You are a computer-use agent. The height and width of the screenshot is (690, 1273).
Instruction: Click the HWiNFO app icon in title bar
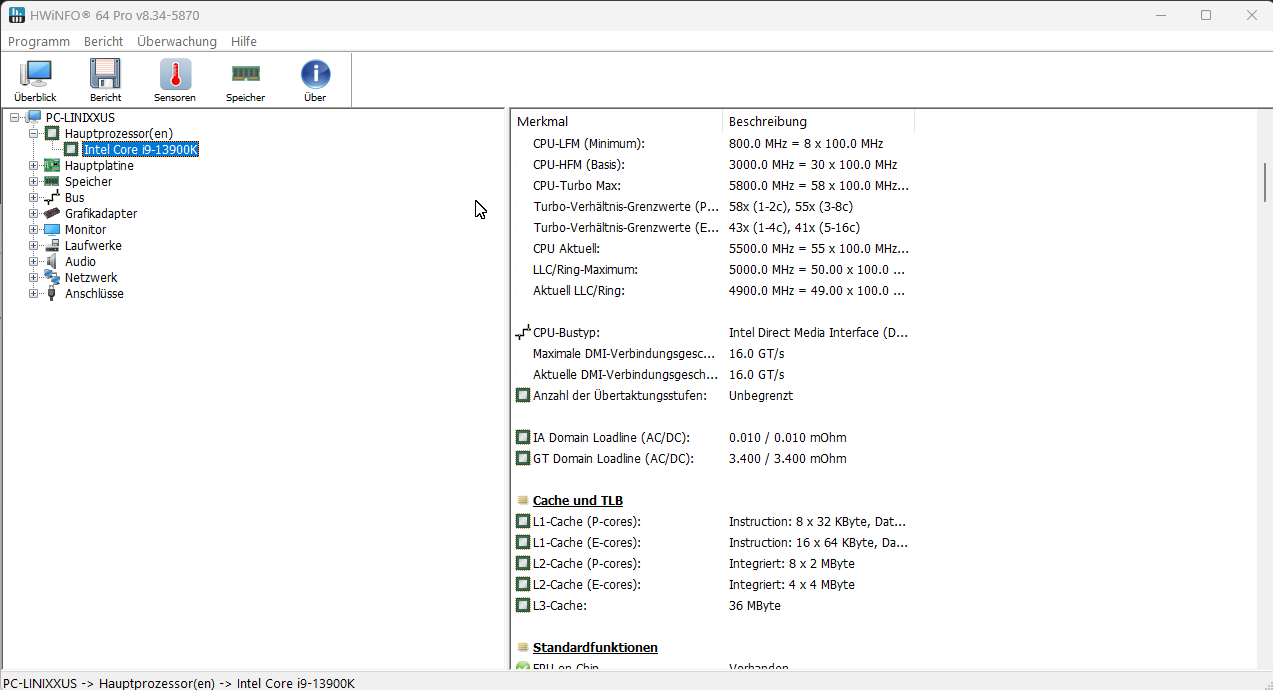pyautogui.click(x=17, y=15)
